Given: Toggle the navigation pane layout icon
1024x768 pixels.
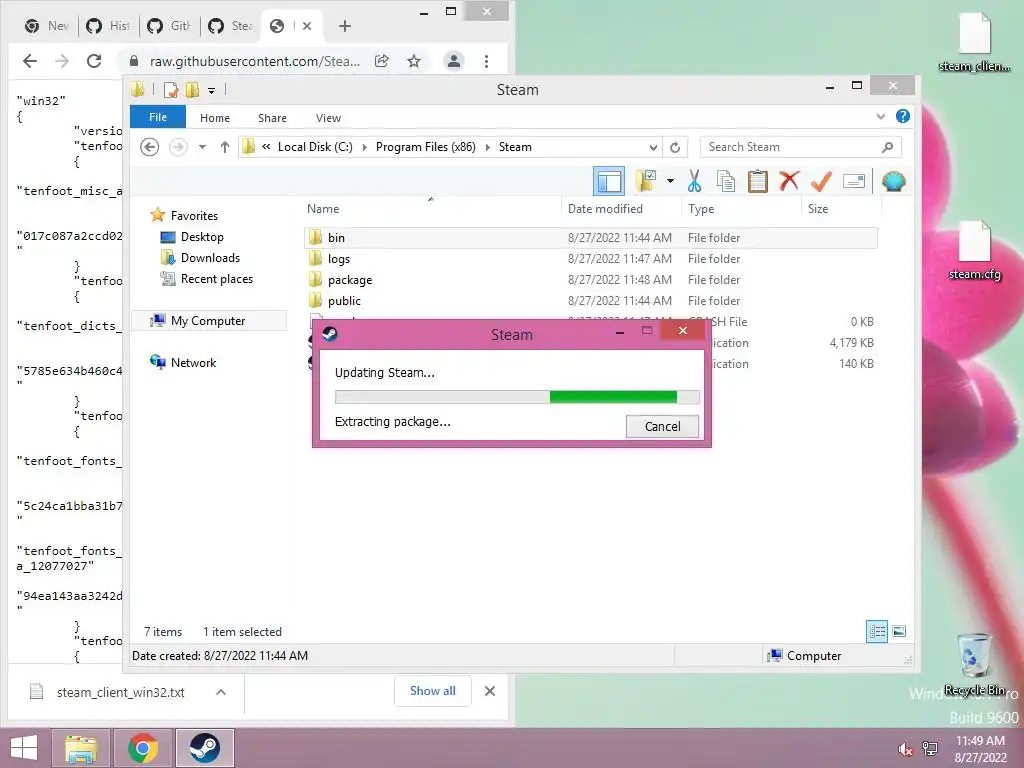Looking at the screenshot, I should tap(609, 181).
